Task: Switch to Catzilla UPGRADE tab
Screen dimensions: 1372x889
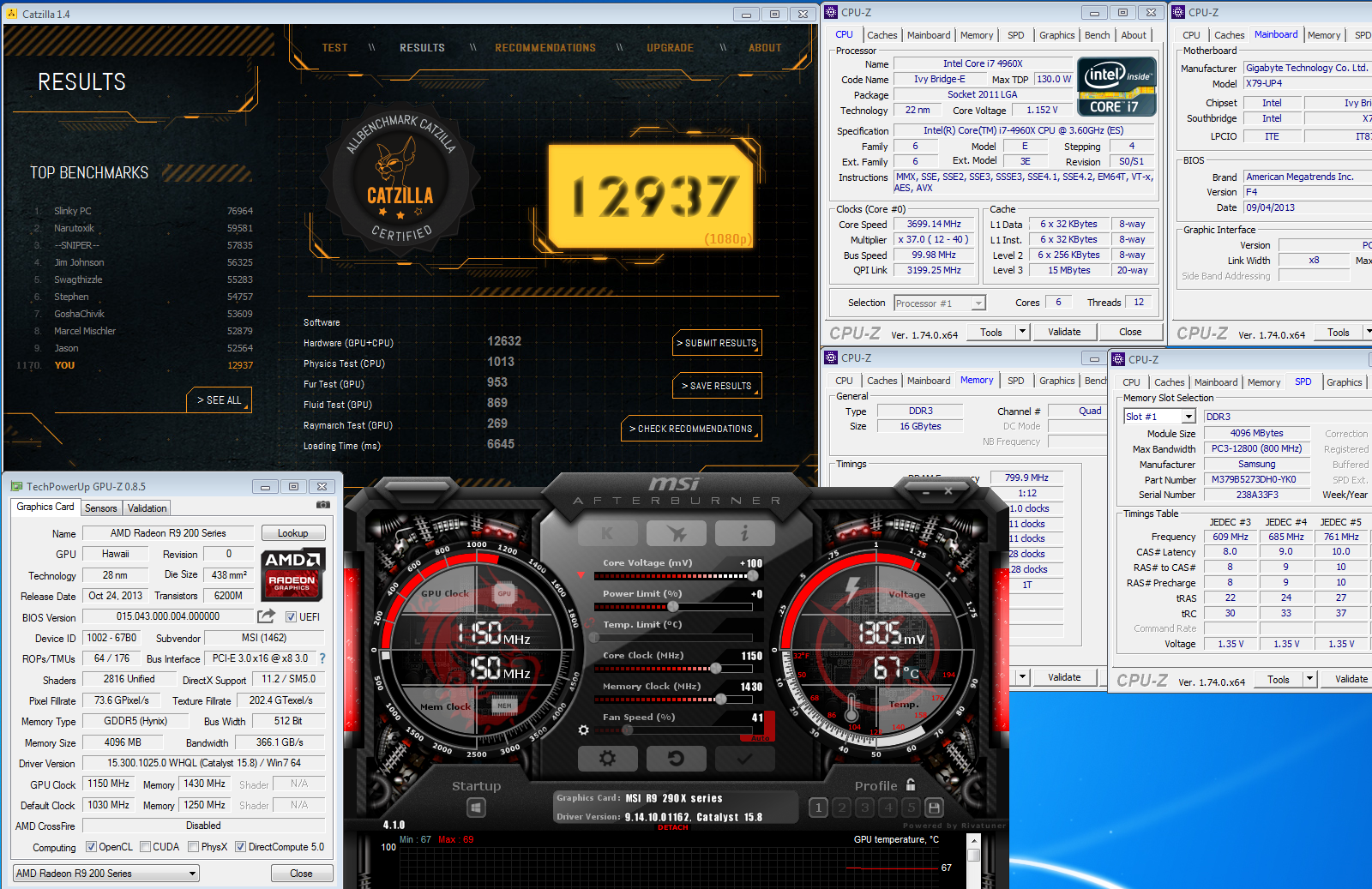Action: coord(670,48)
